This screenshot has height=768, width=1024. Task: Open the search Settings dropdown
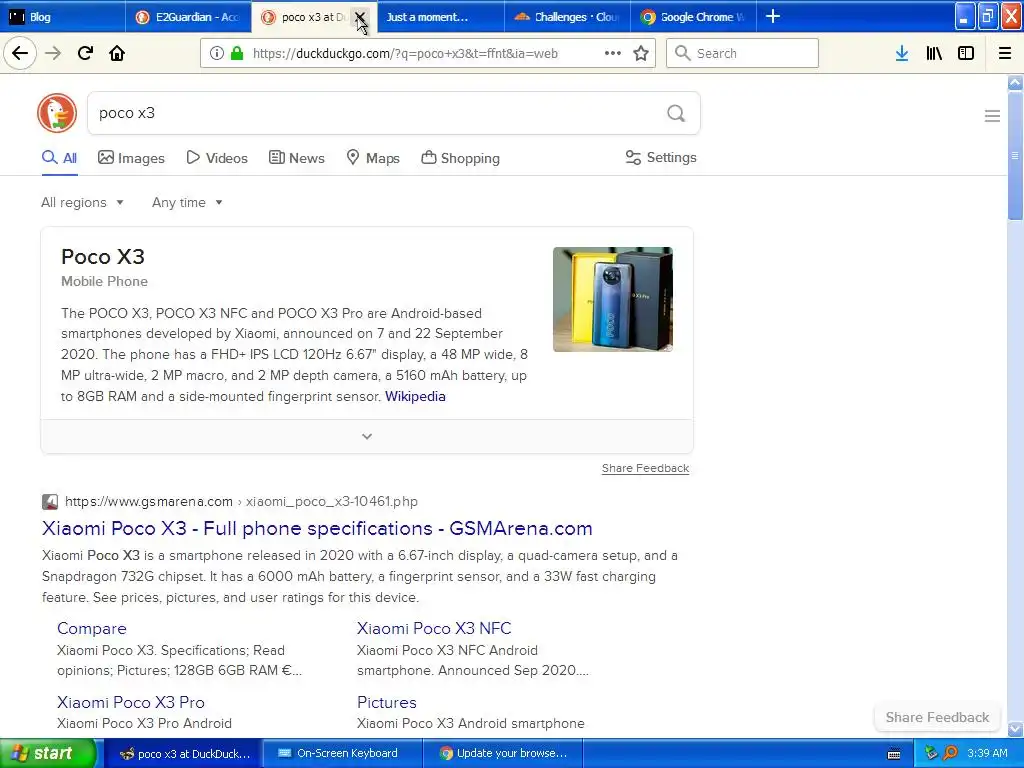coord(661,157)
